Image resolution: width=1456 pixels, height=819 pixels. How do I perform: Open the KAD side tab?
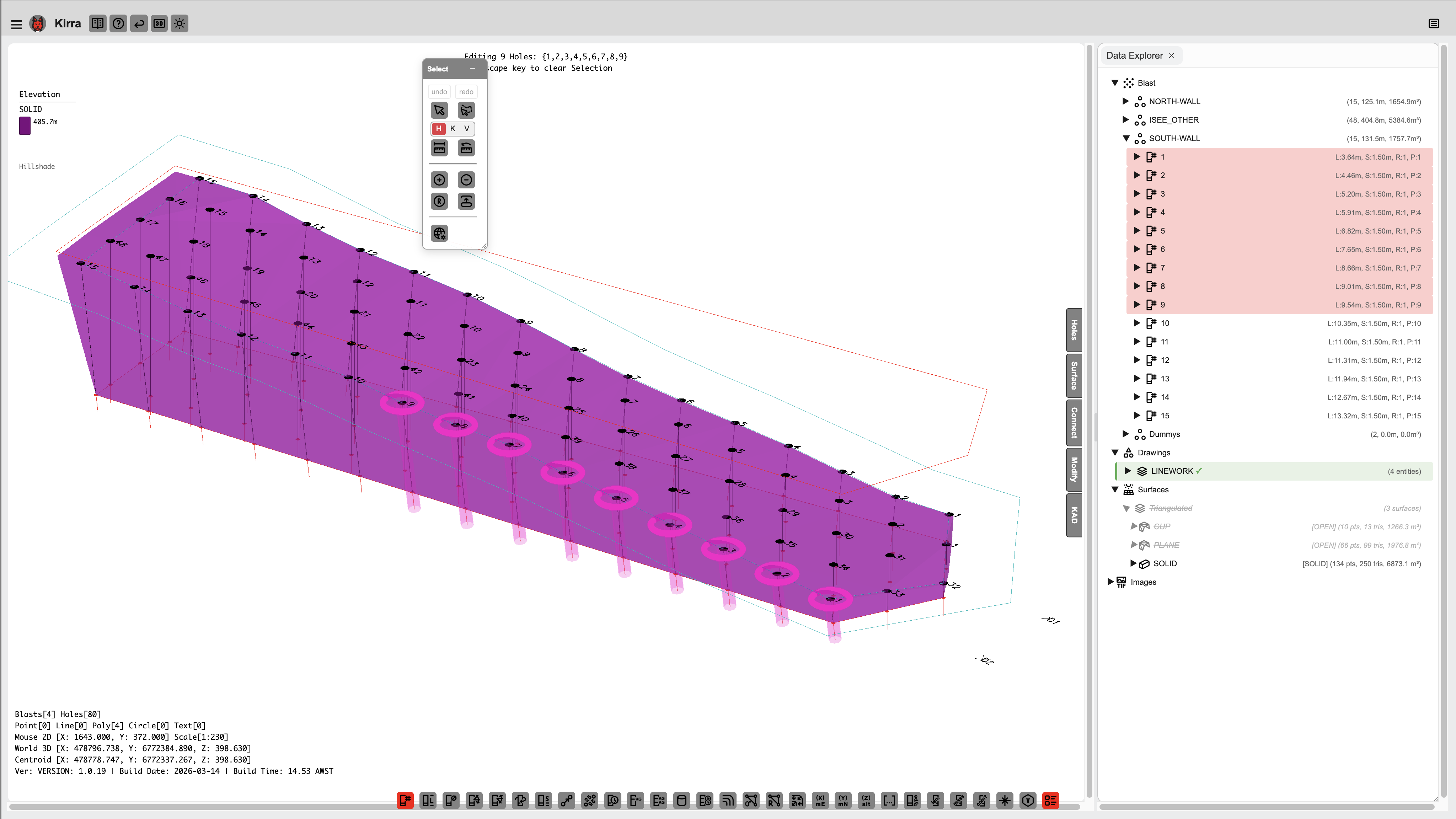[1074, 514]
